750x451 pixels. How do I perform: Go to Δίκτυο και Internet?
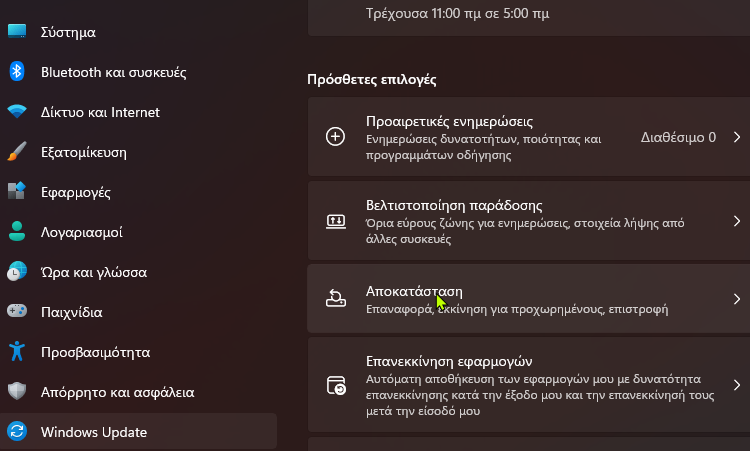pyautogui.click(x=139, y=112)
